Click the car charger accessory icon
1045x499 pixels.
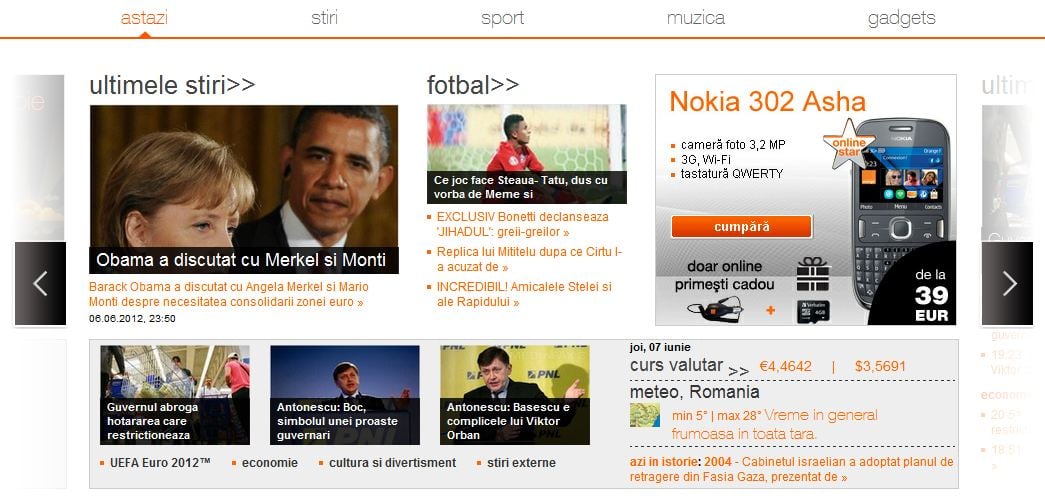click(715, 310)
